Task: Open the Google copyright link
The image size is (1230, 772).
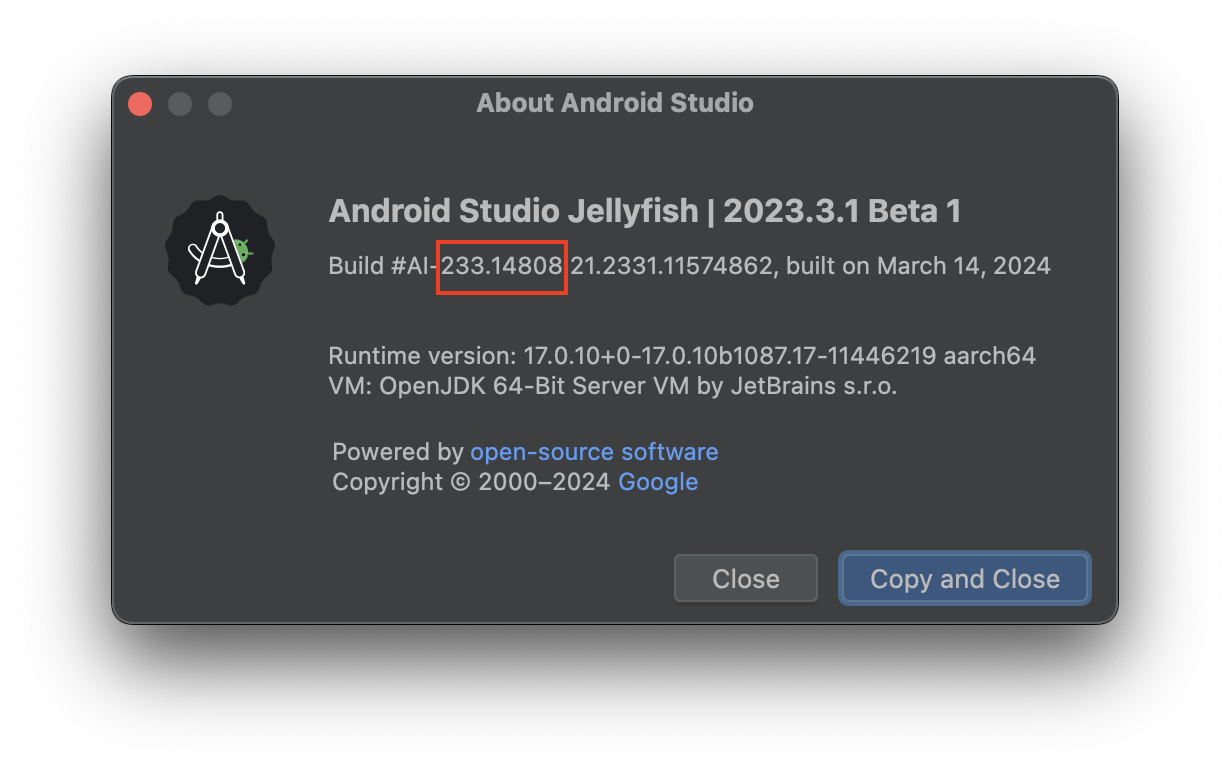Action: (658, 482)
